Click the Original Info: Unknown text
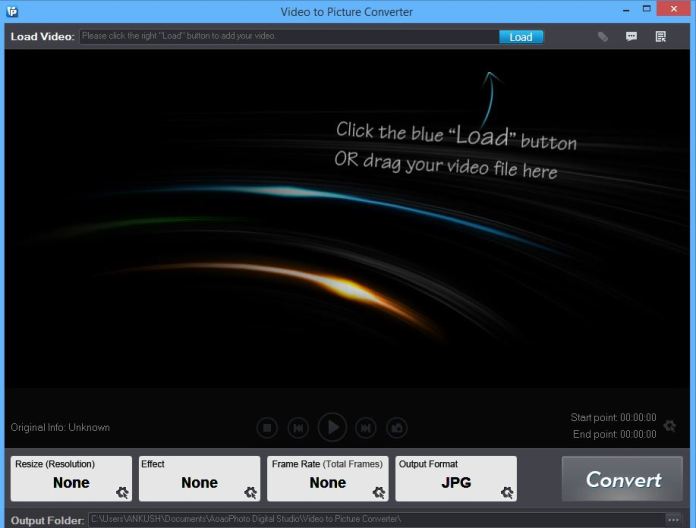 [x=60, y=427]
